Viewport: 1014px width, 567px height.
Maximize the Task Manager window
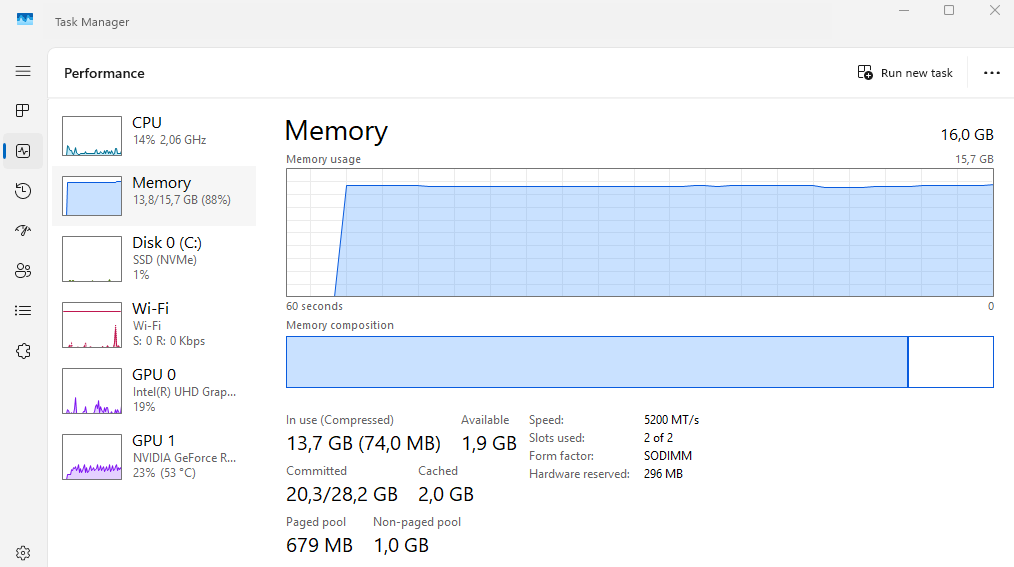tap(949, 11)
